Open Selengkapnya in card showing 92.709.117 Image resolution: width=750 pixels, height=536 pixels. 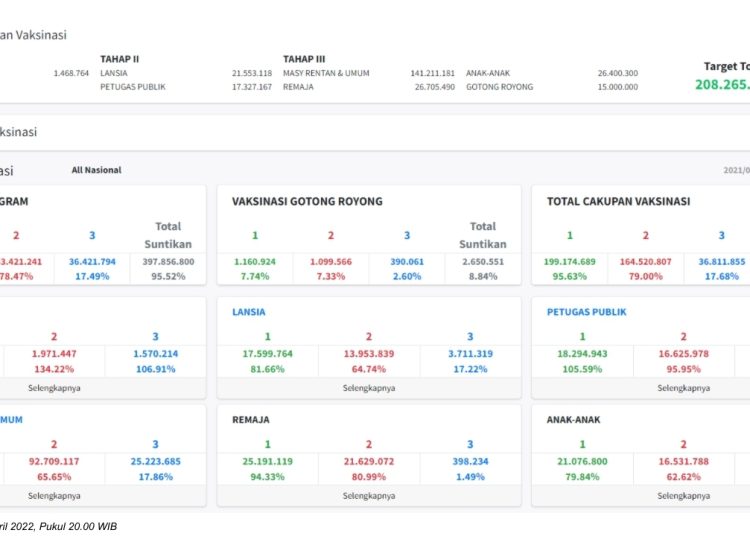point(54,495)
